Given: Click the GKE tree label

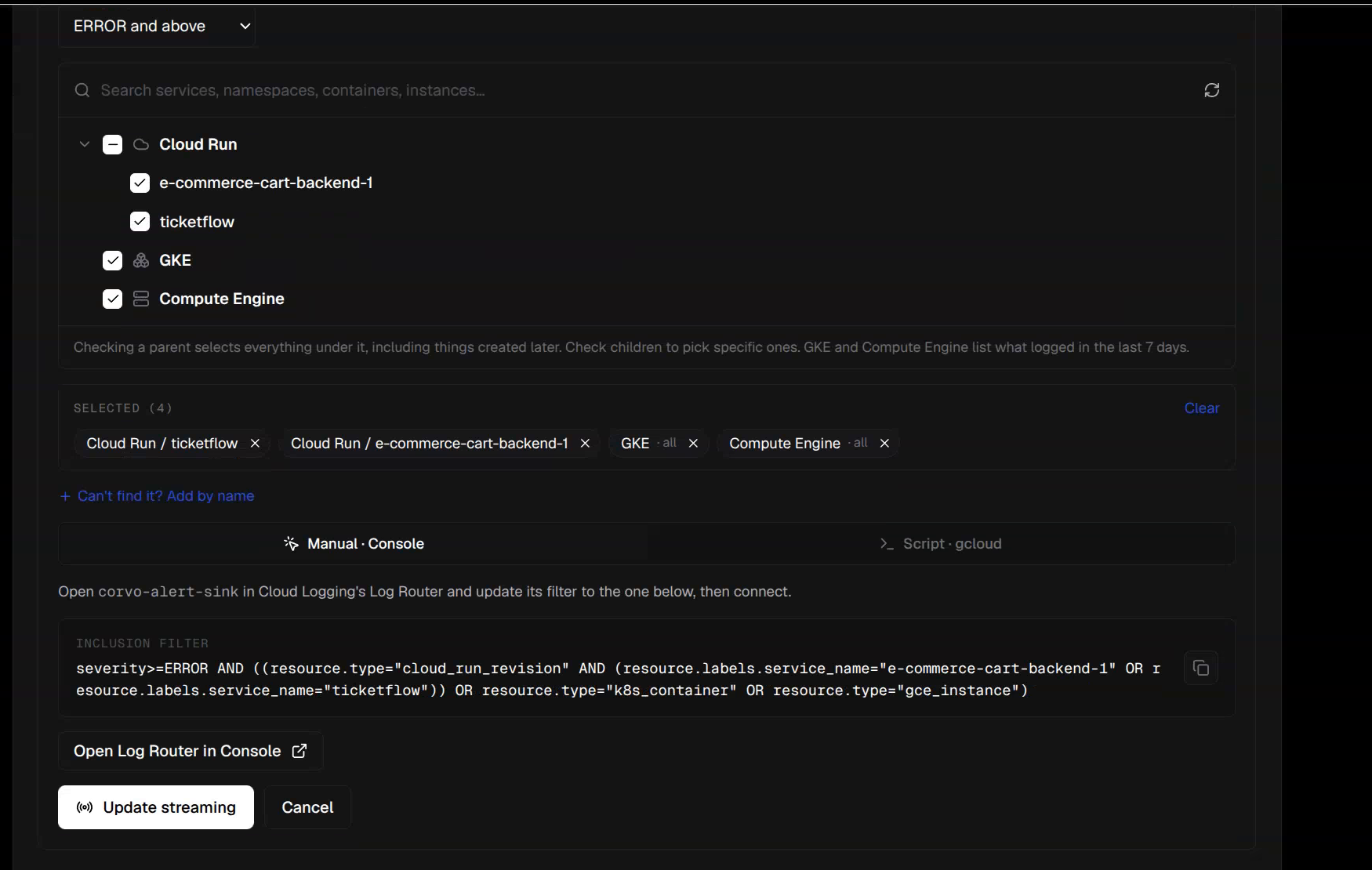Looking at the screenshot, I should click(x=175, y=260).
